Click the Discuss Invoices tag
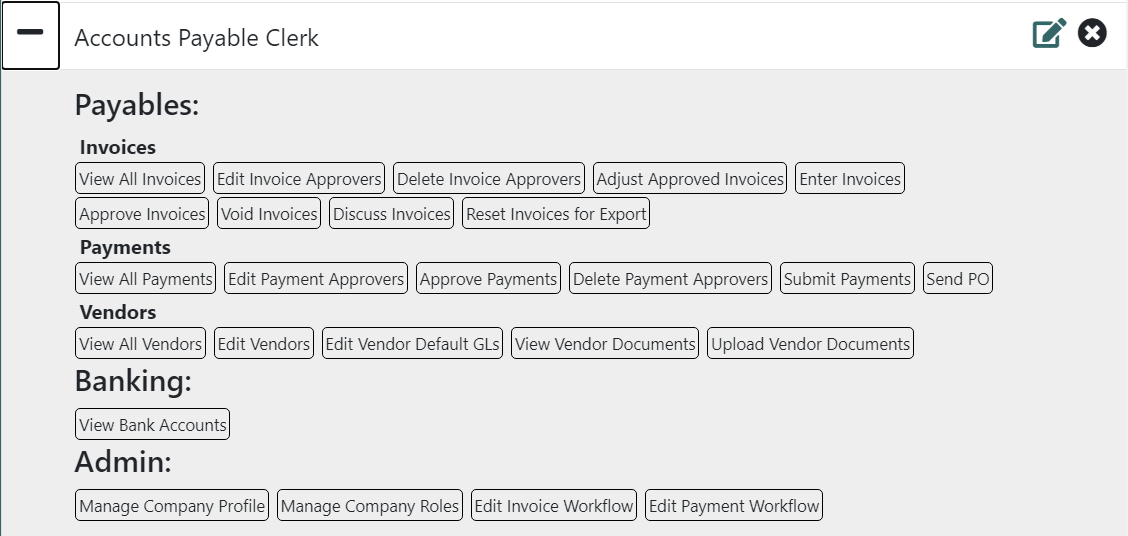 click(x=392, y=214)
